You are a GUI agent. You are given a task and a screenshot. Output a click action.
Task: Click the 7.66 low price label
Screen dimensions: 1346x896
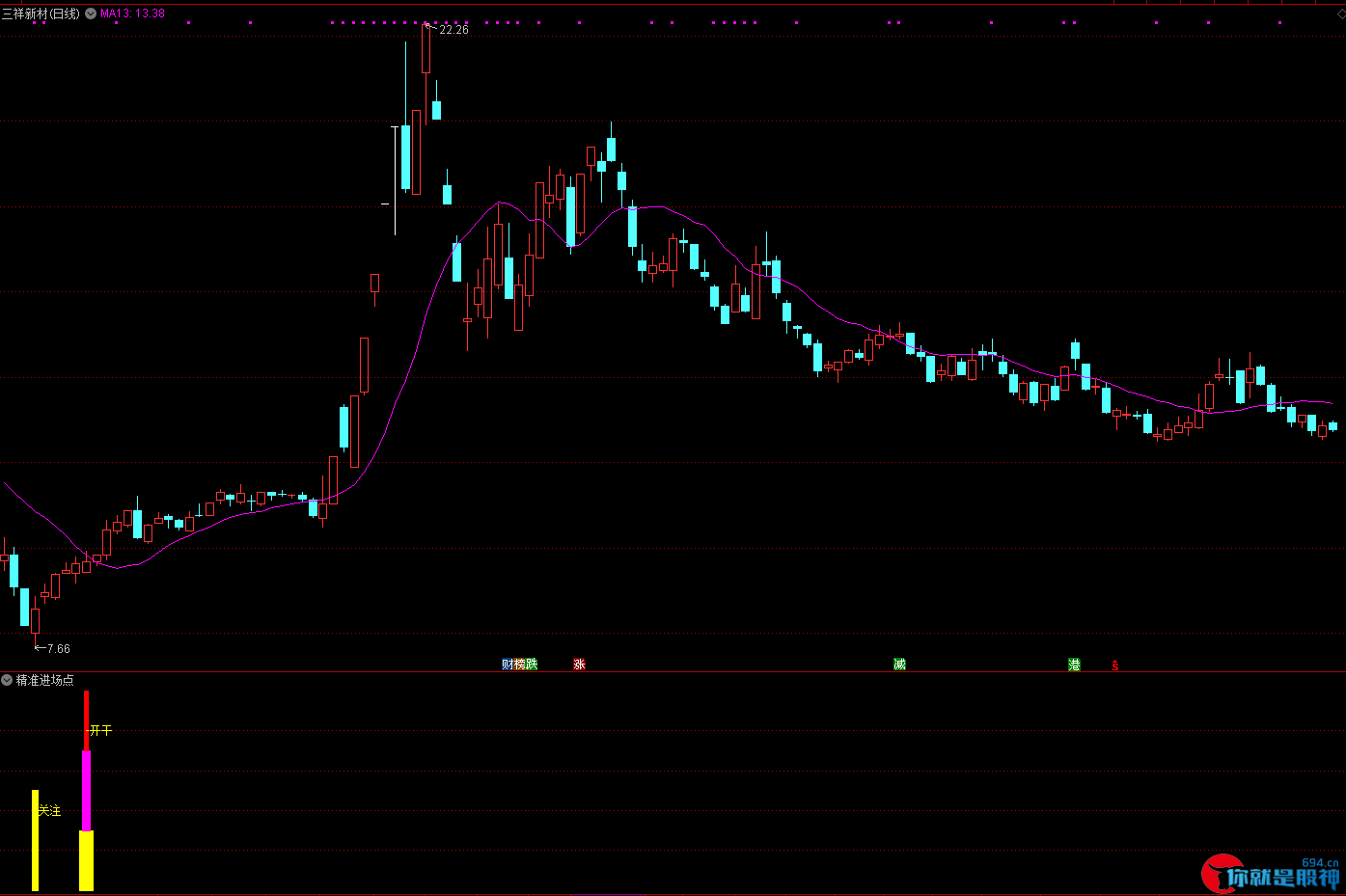coord(58,649)
